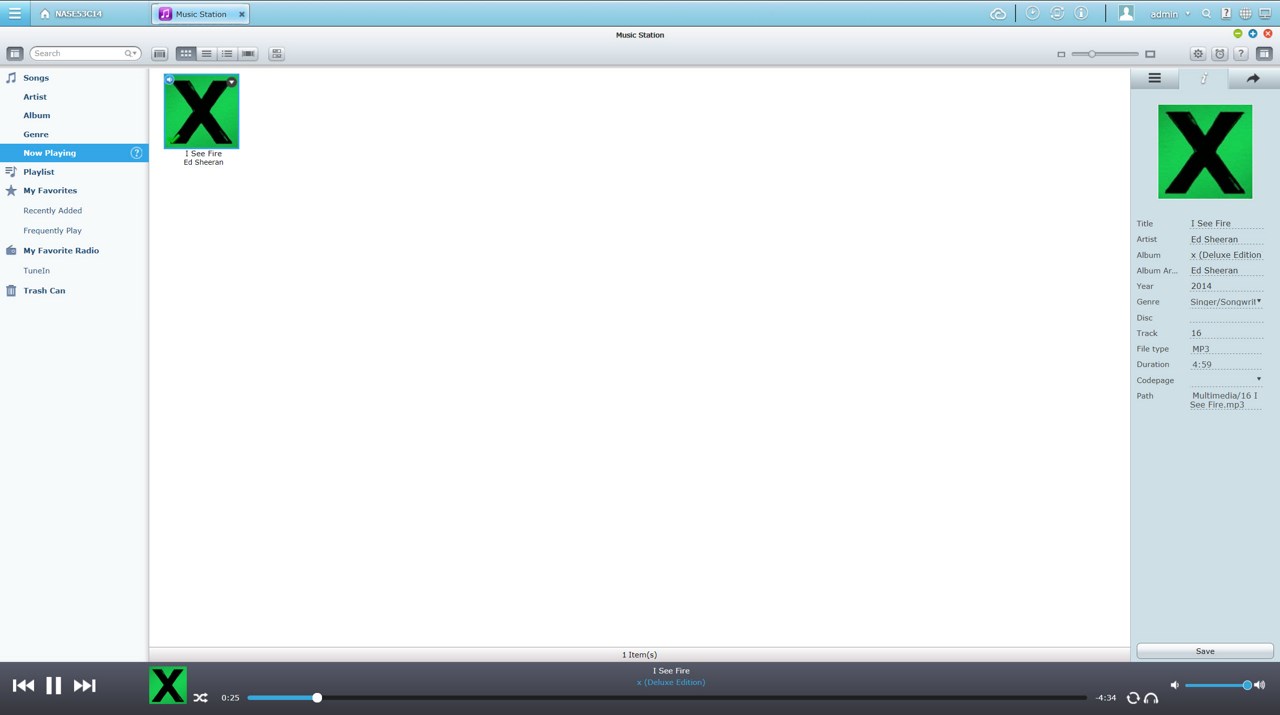
Task: Open Songs in the sidebar
Action: pos(36,78)
